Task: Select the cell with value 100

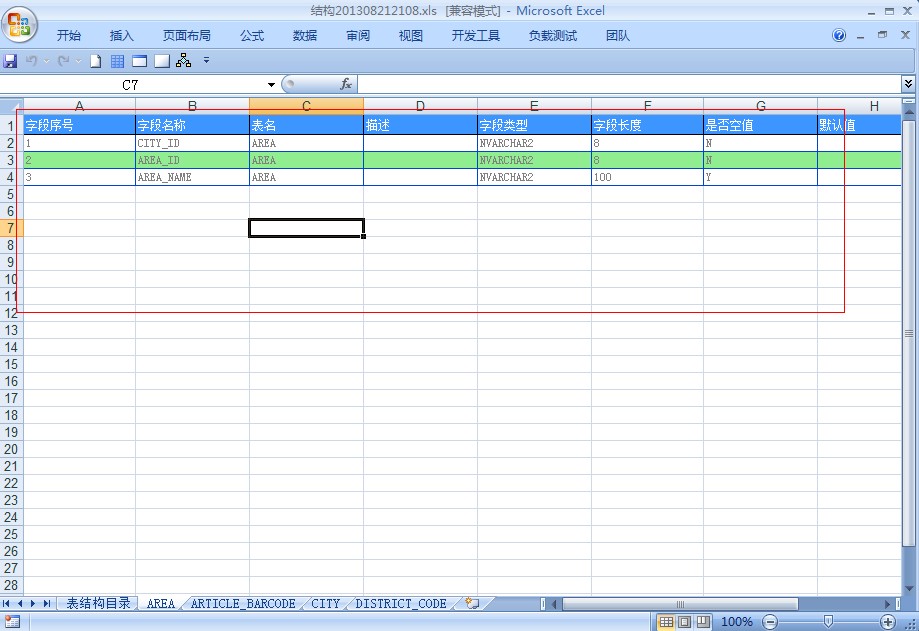Action: pos(647,177)
